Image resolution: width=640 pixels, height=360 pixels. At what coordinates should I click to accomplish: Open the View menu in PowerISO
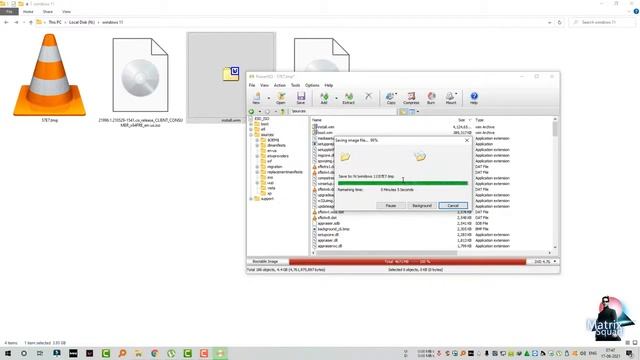click(264, 85)
